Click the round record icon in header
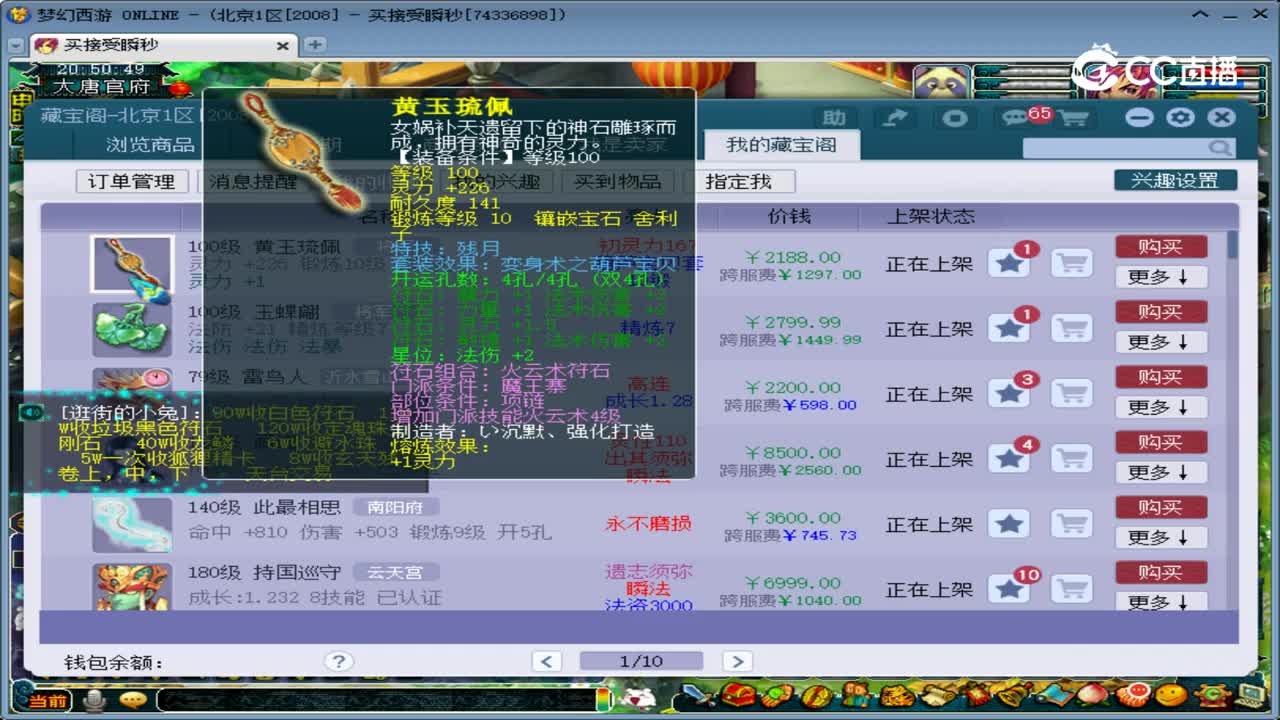 click(x=955, y=118)
